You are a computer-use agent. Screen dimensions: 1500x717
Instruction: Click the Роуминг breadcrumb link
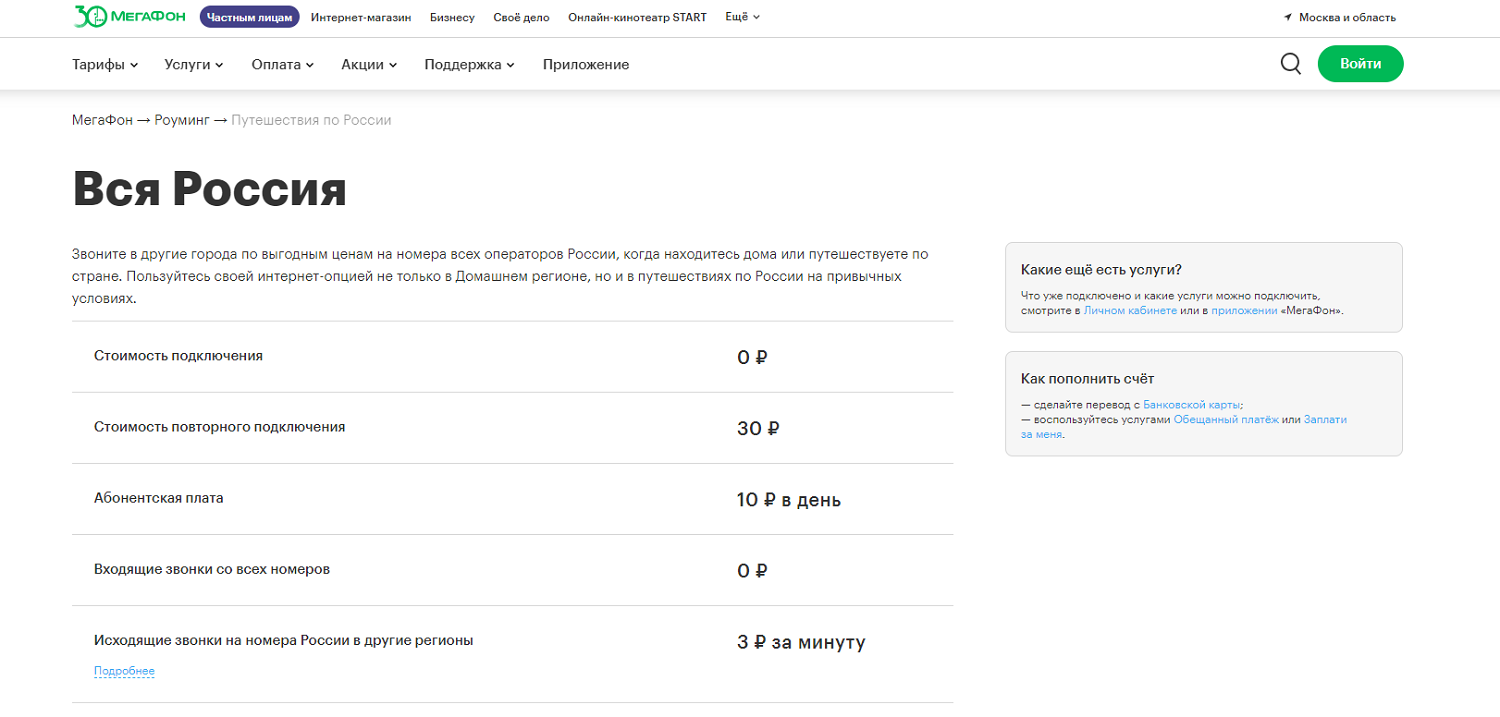pyautogui.click(x=182, y=120)
